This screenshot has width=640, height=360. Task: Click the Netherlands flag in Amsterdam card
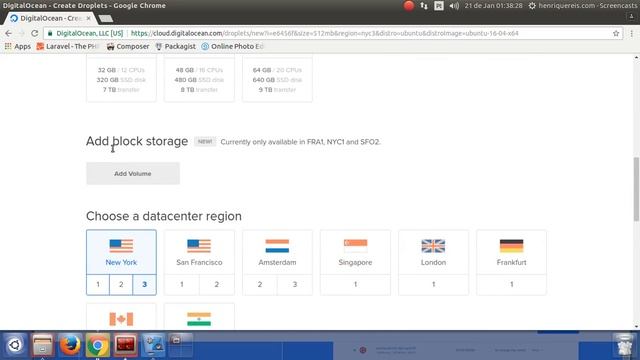(277, 246)
